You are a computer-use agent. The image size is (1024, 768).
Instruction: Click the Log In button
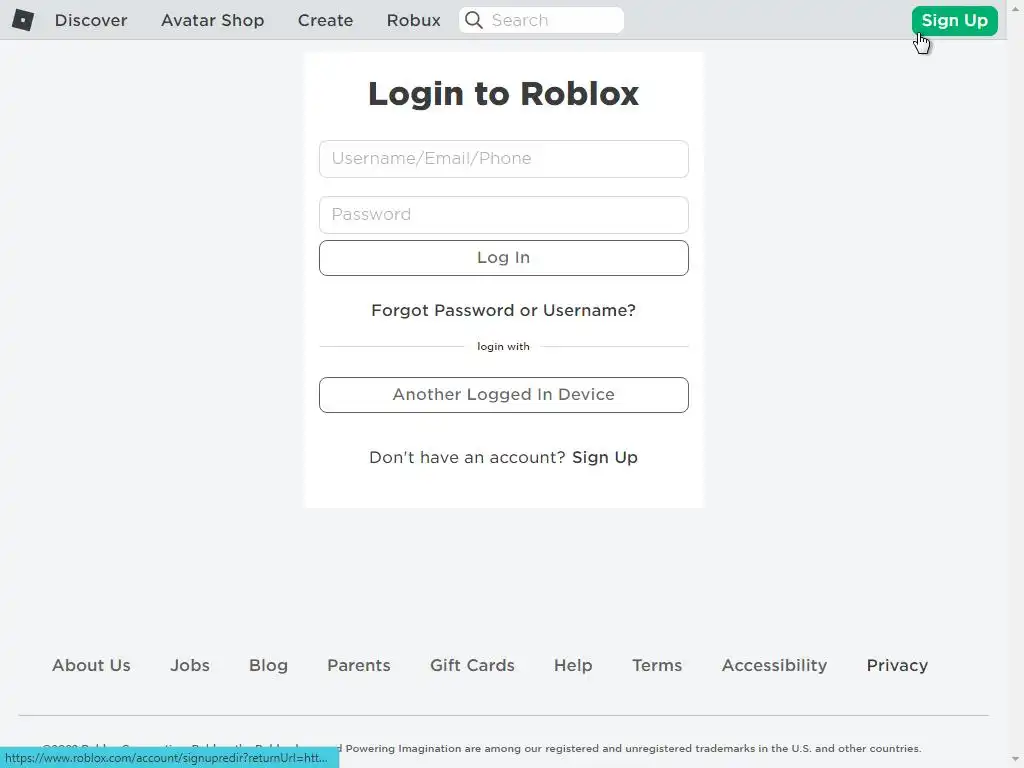click(504, 258)
